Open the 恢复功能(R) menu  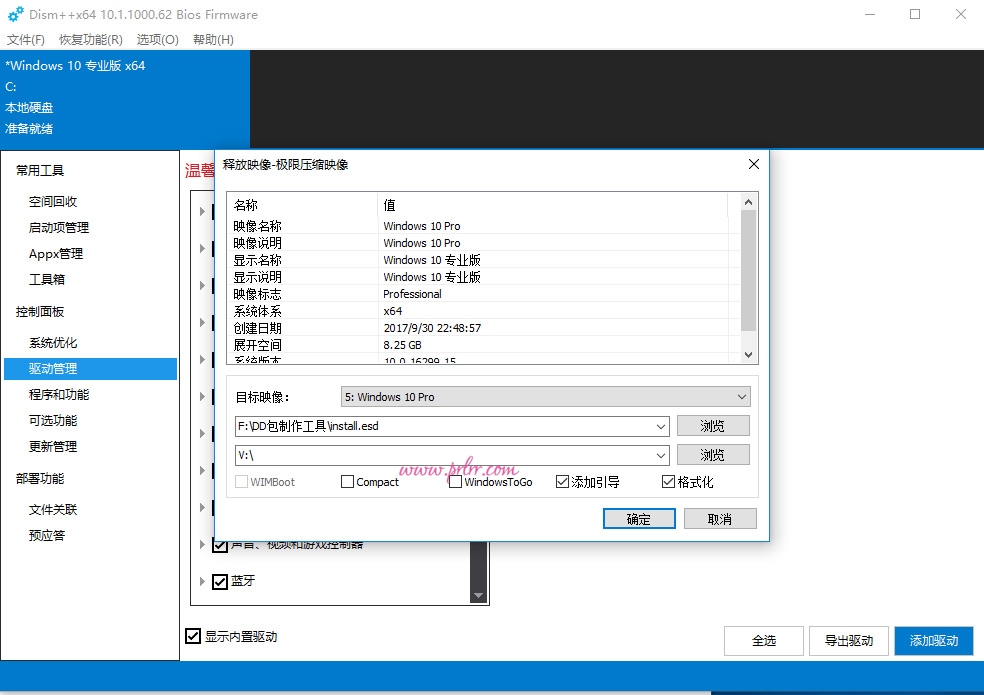click(x=89, y=40)
